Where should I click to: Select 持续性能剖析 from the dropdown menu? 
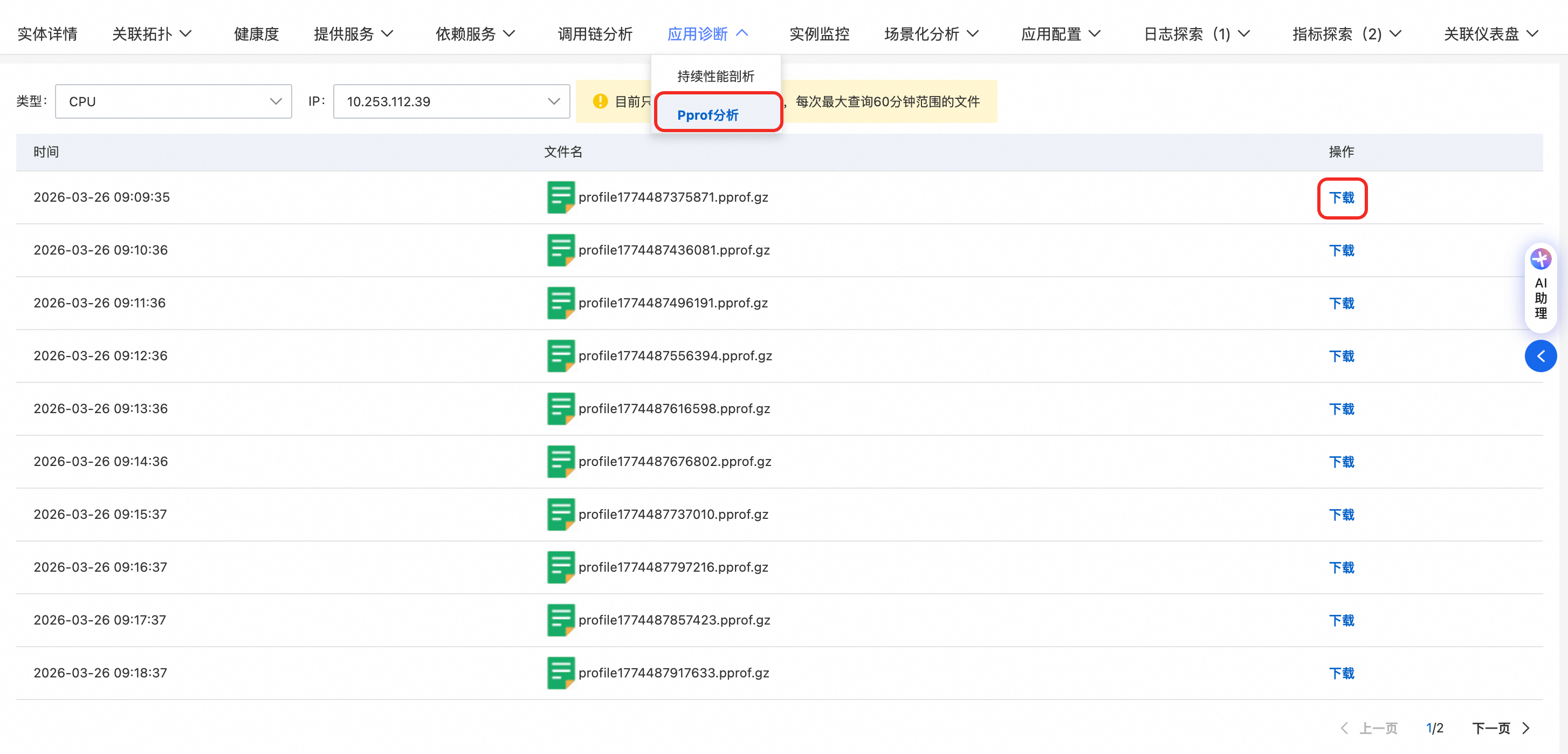715,76
